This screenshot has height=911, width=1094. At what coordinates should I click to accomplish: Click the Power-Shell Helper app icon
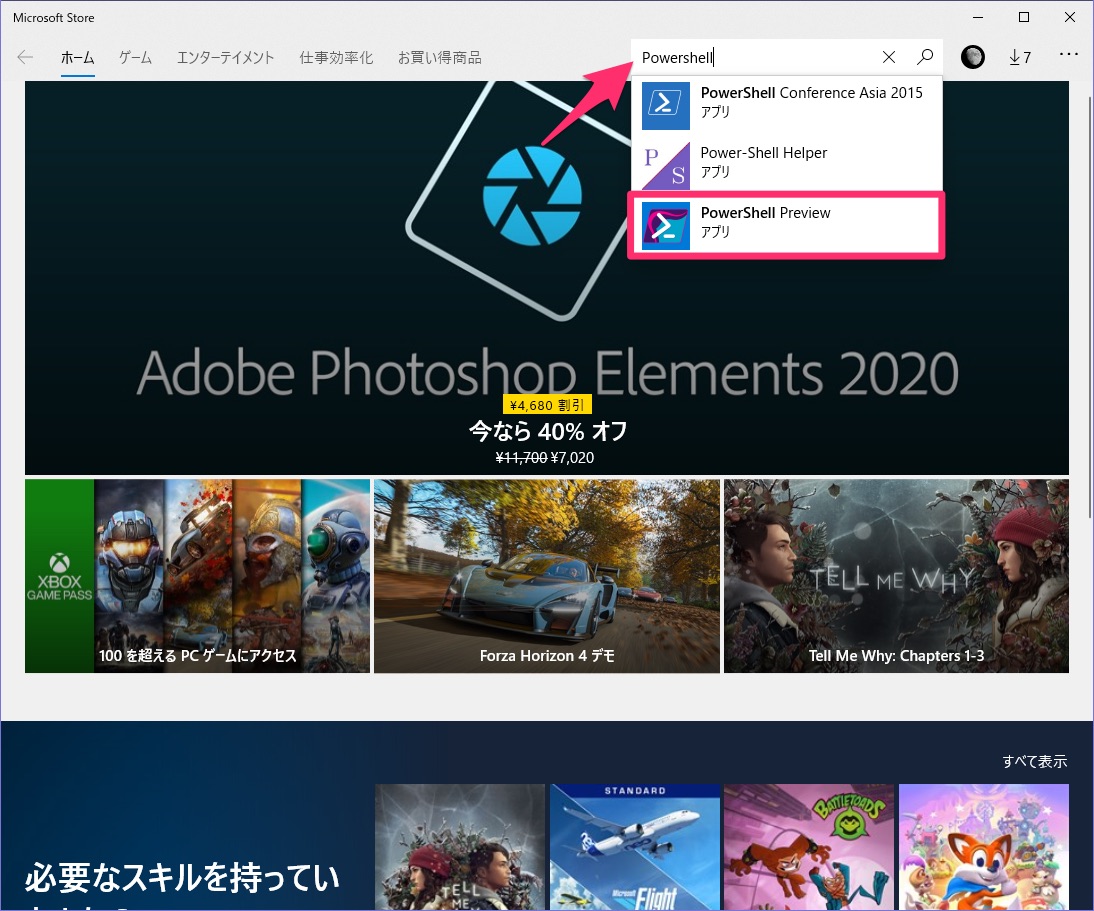(666, 165)
